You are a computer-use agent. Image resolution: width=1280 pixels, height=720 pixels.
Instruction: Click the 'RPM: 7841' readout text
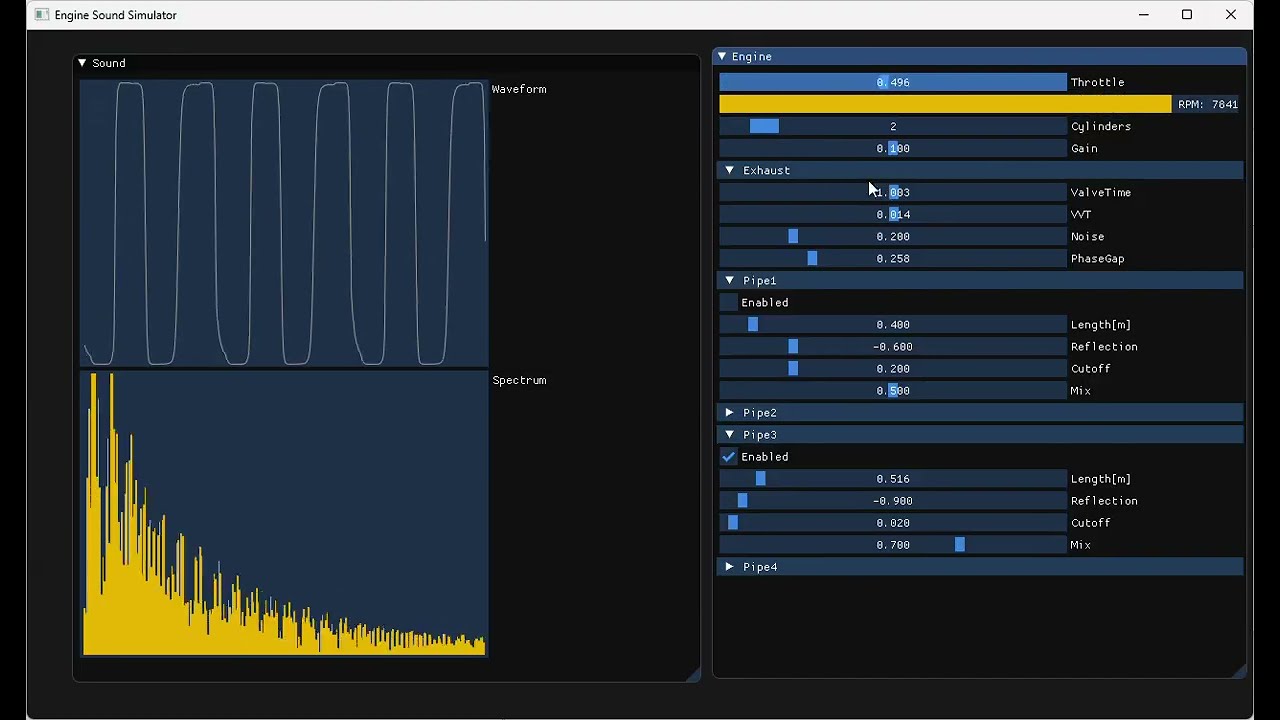pyautogui.click(x=1208, y=104)
